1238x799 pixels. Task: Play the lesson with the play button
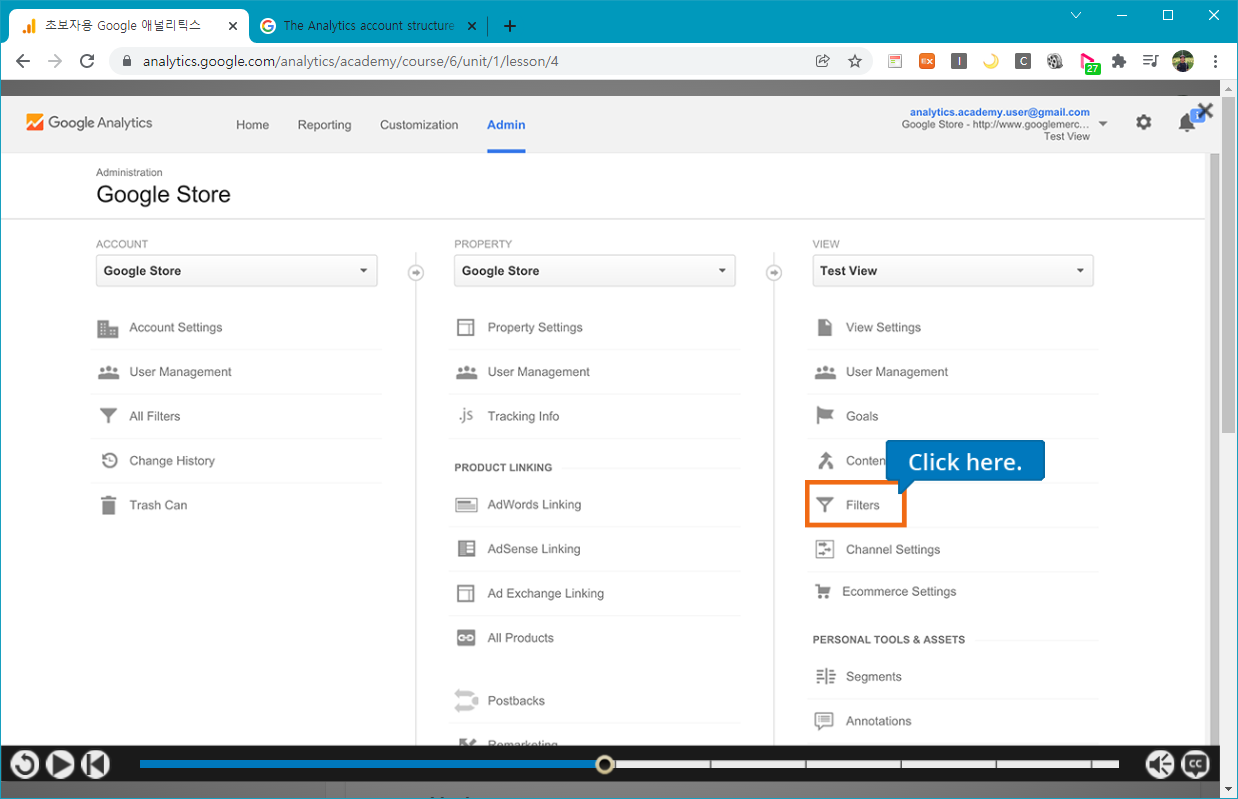(60, 765)
